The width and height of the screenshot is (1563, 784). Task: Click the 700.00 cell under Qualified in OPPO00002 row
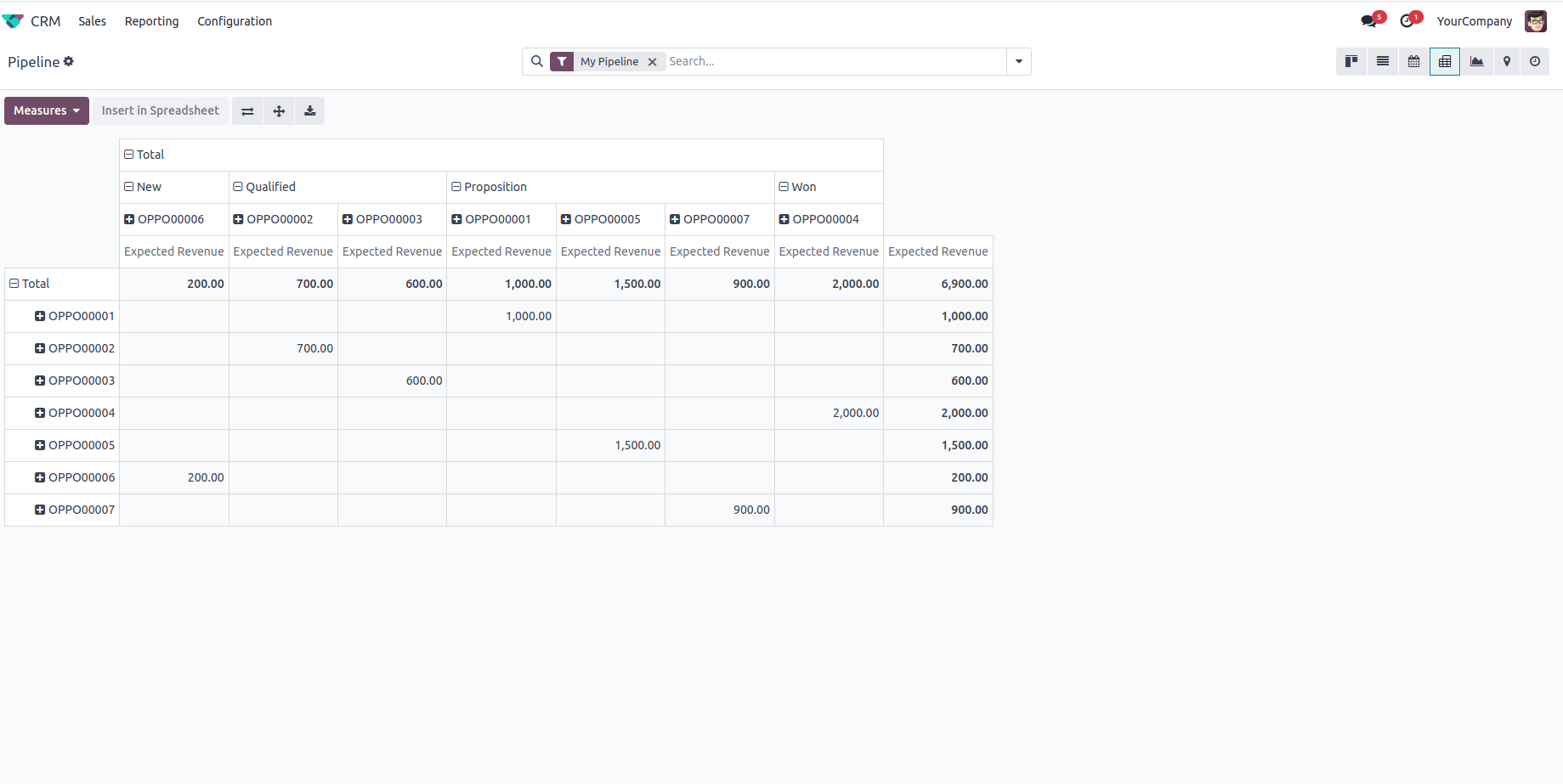point(283,348)
